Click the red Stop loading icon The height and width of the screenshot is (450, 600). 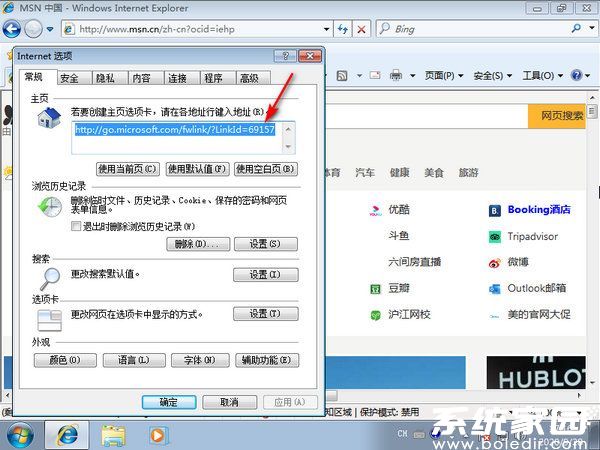(361, 29)
